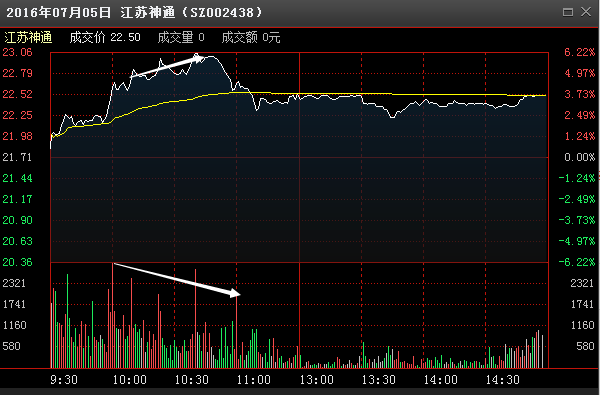Click the left 1741 volume label
This screenshot has width=600, height=395.
pyautogui.click(x=14, y=304)
